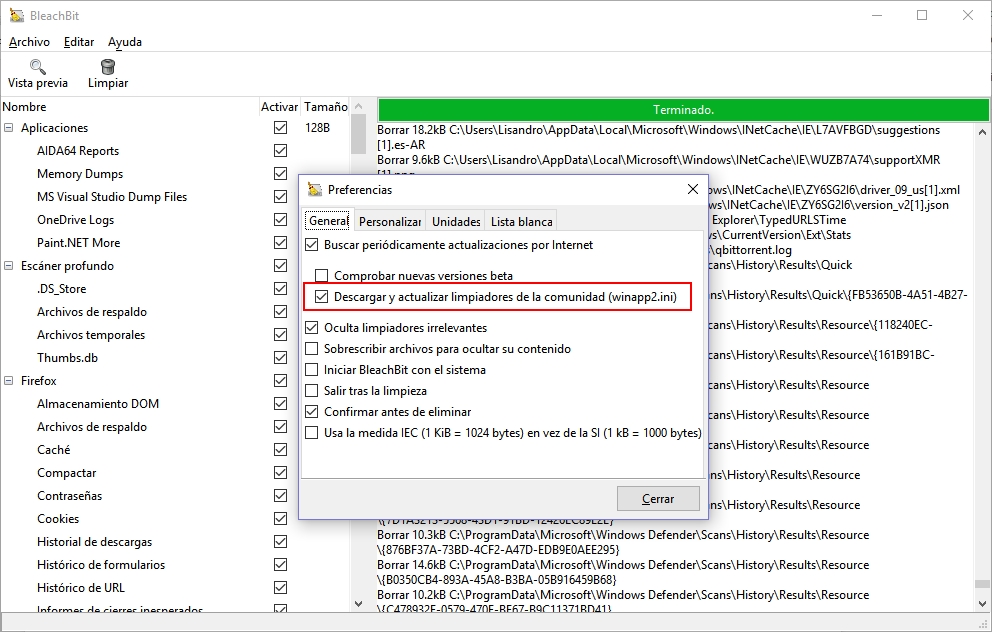Screen dimensions: 992x632
Task: Select the Compactar tree item
Action: pyautogui.click(x=66, y=473)
